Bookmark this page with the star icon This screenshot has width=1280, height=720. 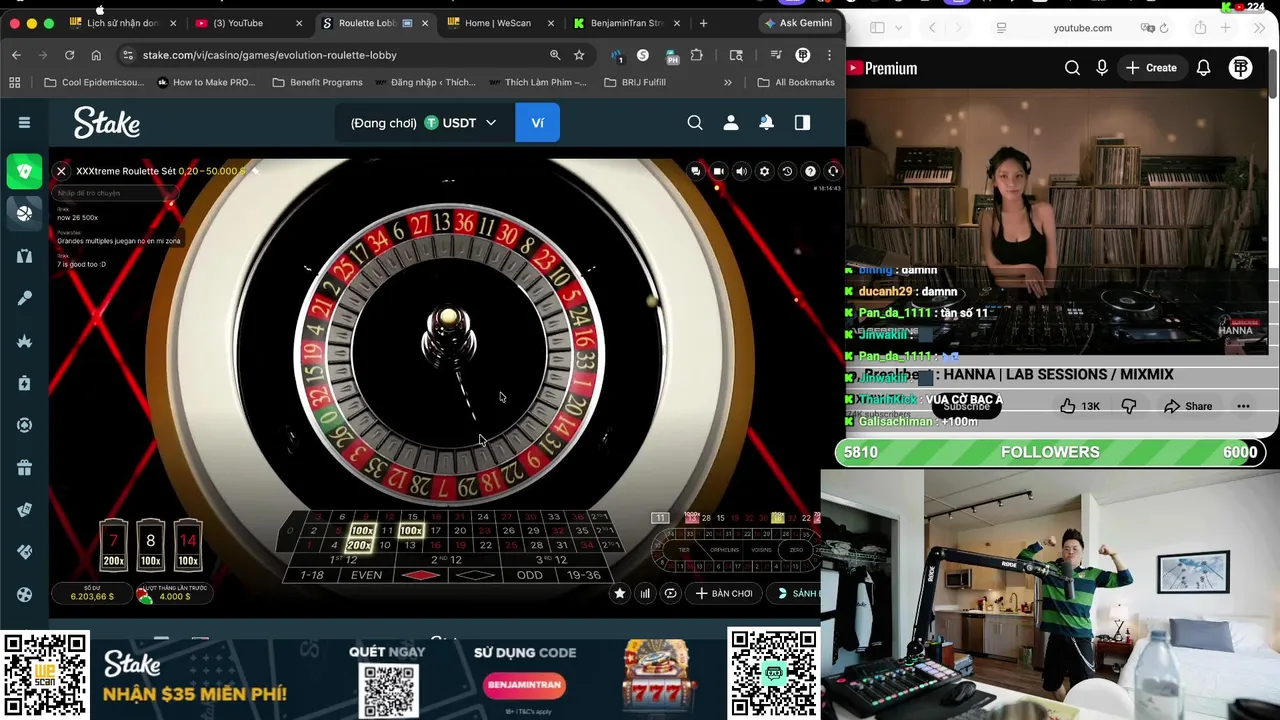click(579, 55)
